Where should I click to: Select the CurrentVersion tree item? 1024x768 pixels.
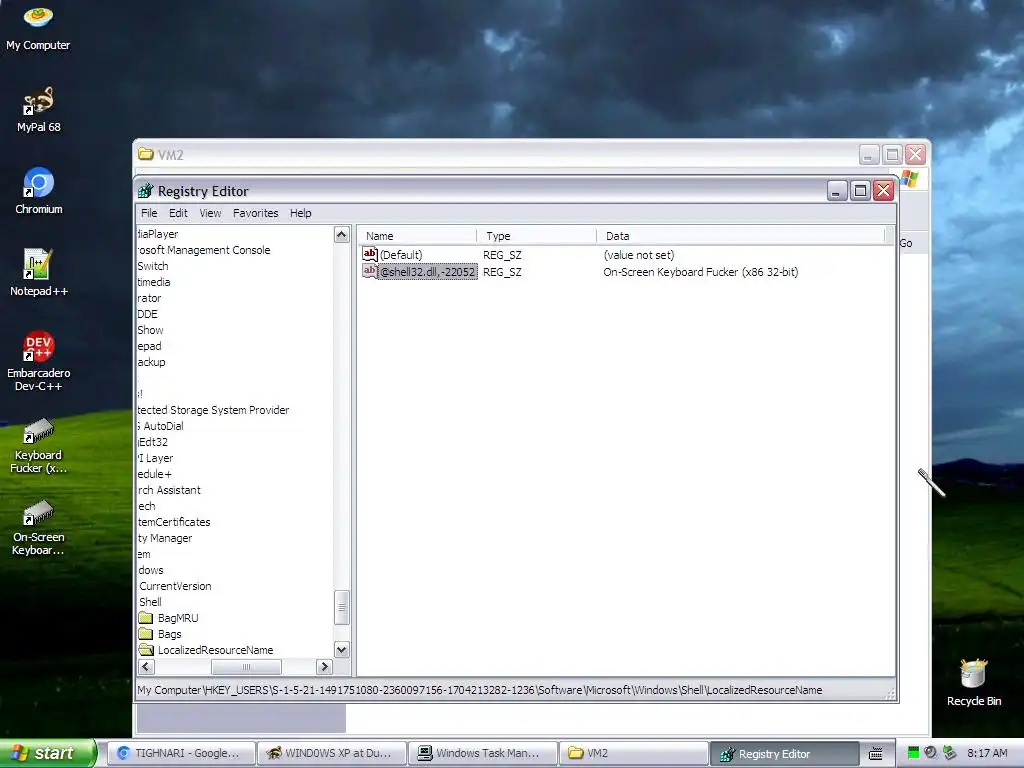(175, 586)
